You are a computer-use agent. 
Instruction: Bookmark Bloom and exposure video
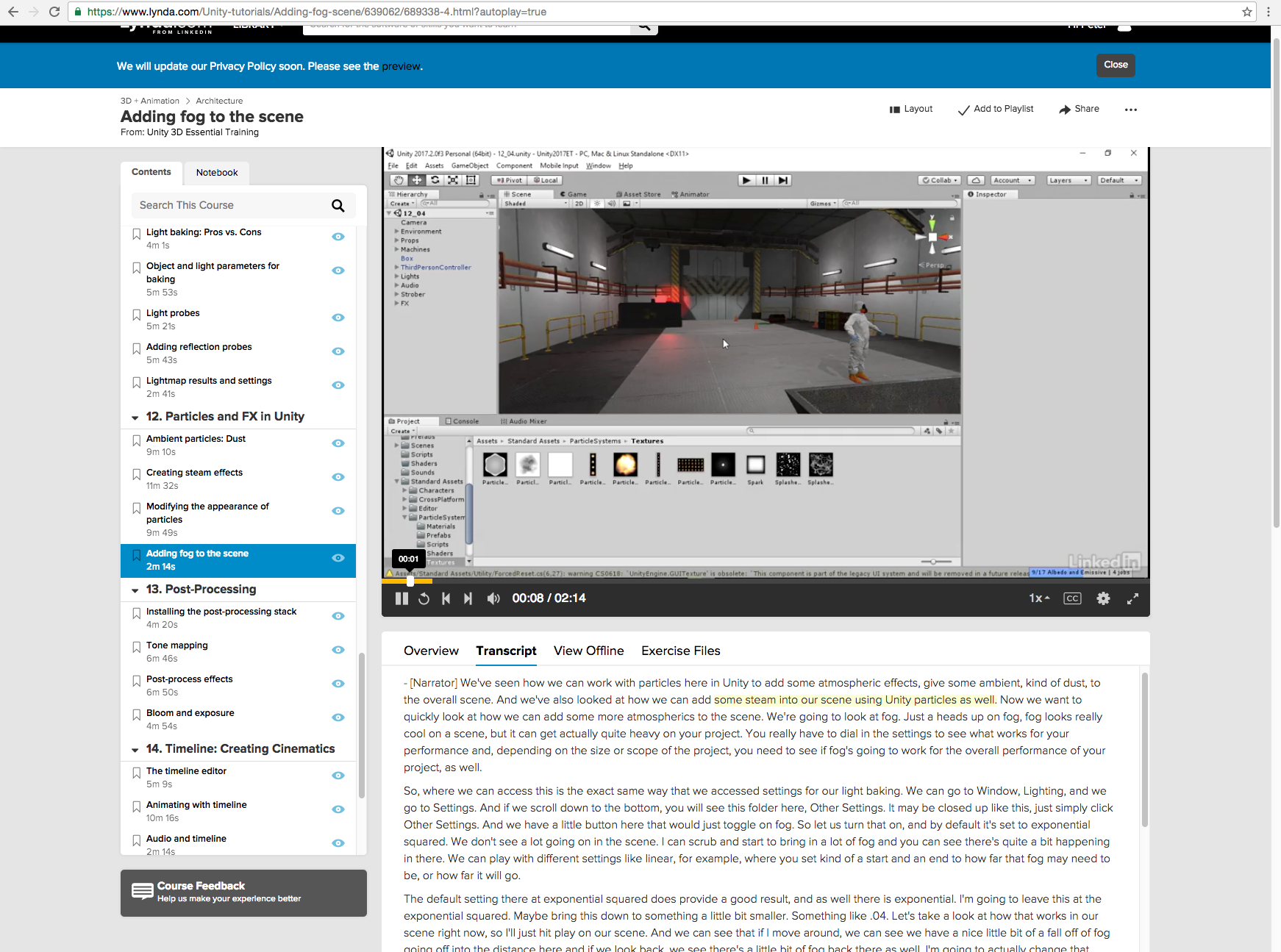click(136, 715)
